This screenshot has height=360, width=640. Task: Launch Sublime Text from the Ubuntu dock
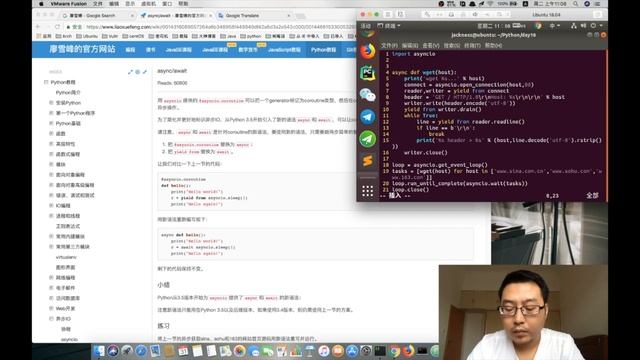click(x=367, y=161)
